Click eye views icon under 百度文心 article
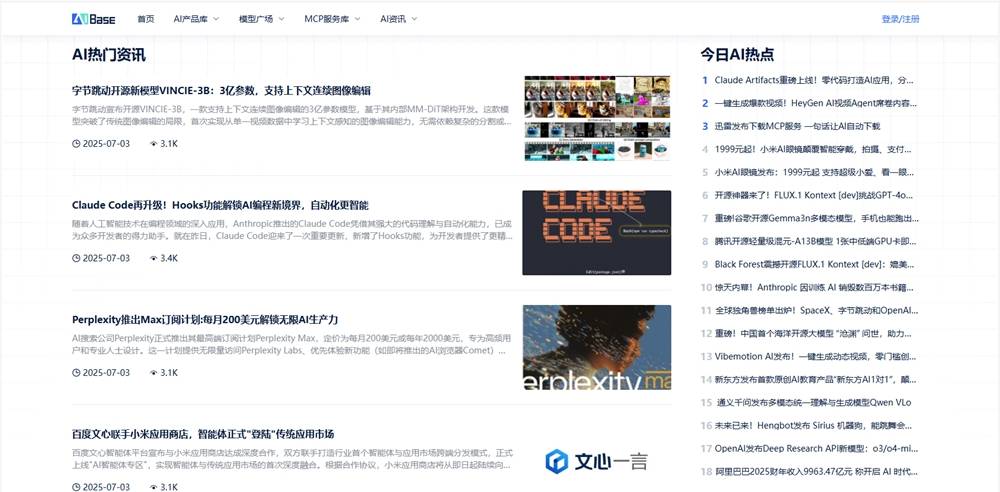Screen dimensions: 1000x492 click(x=153, y=487)
